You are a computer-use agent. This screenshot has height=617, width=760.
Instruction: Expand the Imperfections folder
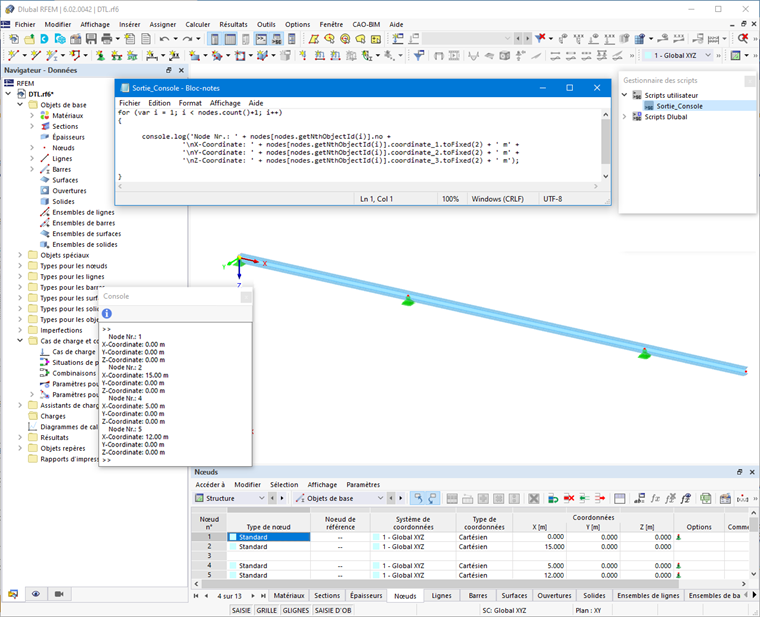pos(20,330)
